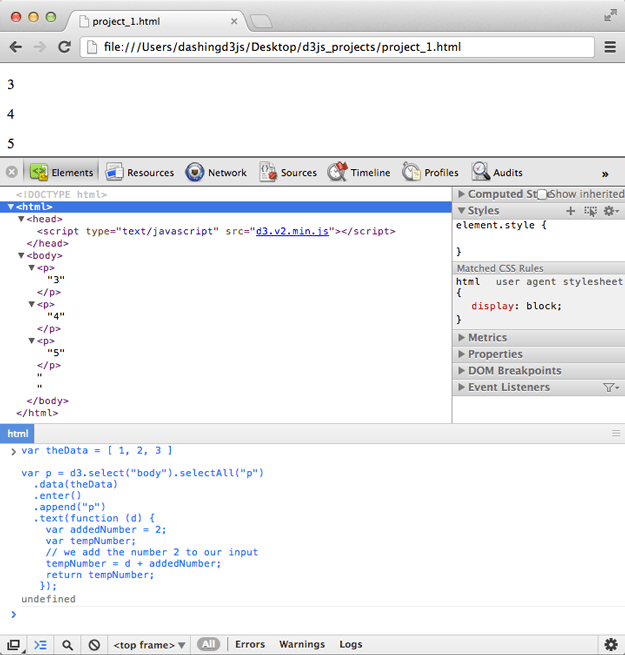Switch to the Resources panel

pos(140,172)
